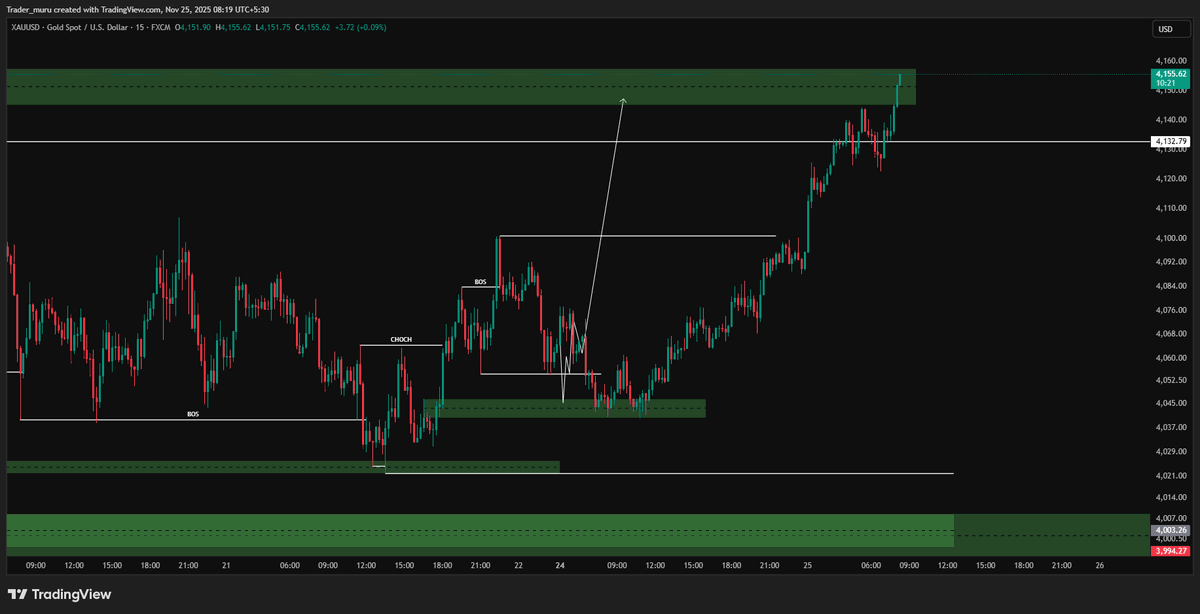1200x614 pixels.
Task: Click the date label 22 on time axis
Action: pos(518,566)
